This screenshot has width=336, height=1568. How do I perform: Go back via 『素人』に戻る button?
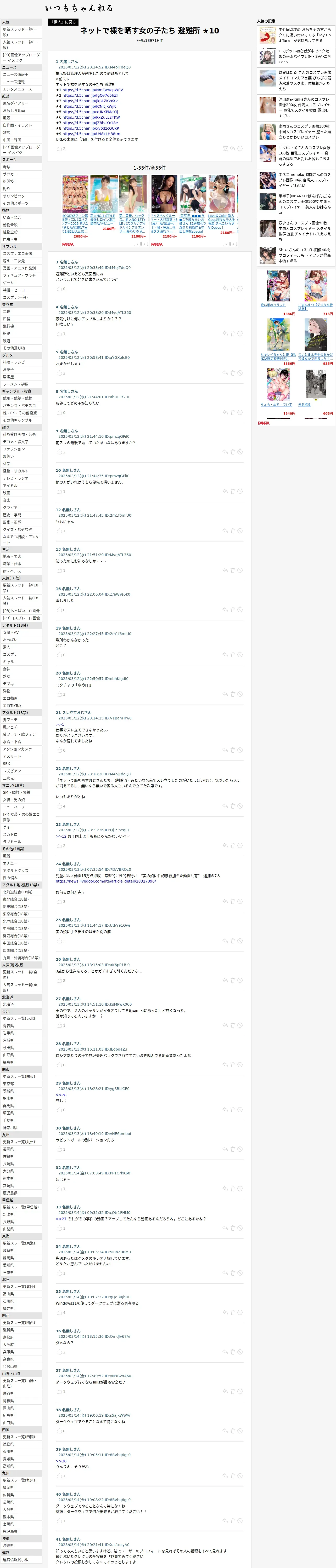tap(63, 22)
